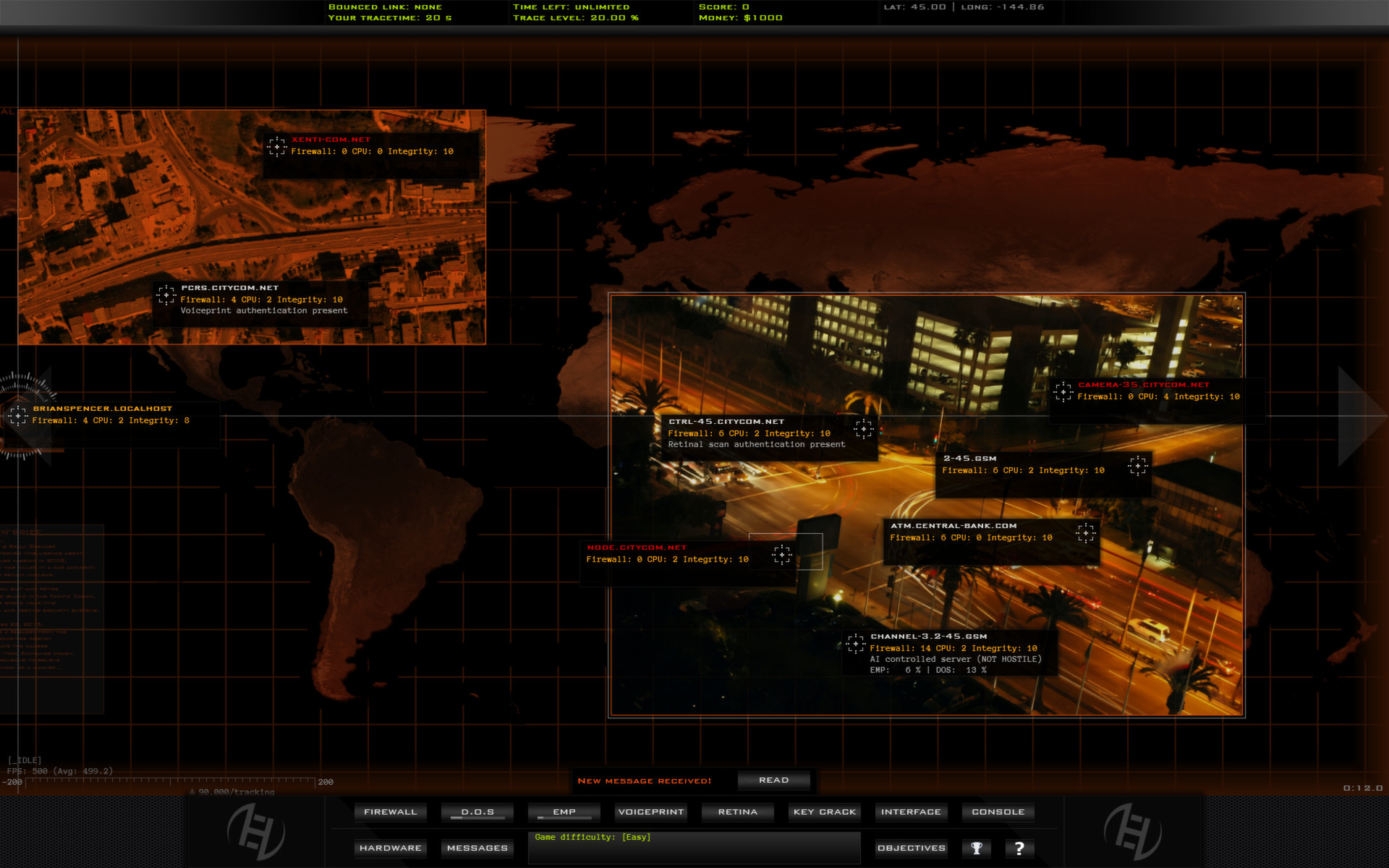Open the Objectives panel

pos(911,848)
